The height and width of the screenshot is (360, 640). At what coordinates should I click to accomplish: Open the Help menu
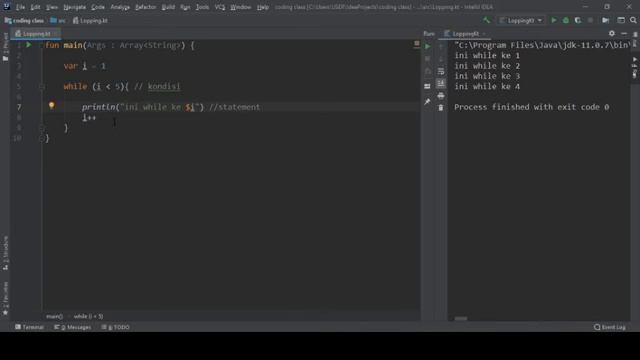(263, 7)
